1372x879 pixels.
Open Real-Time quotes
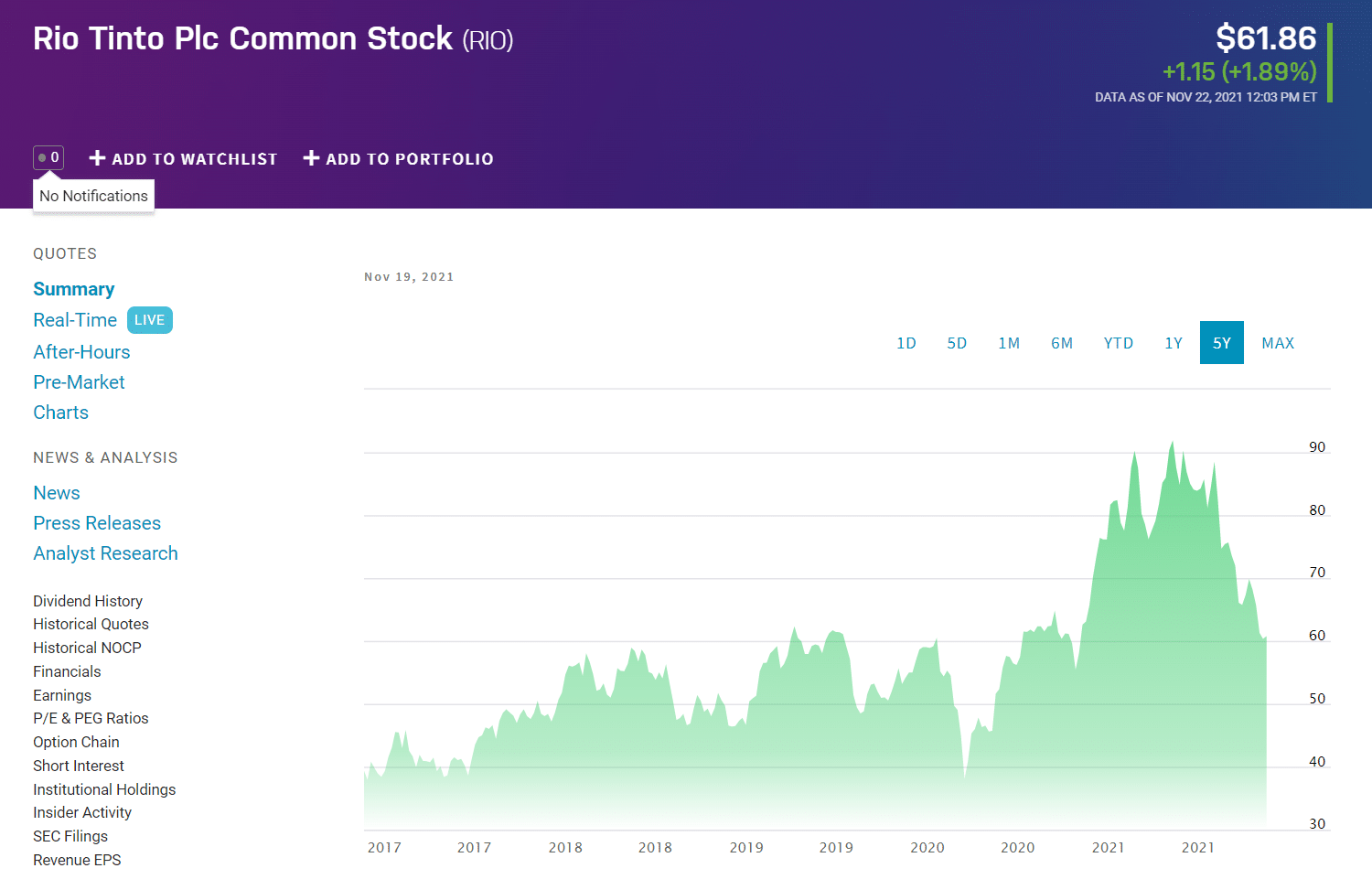coord(75,320)
